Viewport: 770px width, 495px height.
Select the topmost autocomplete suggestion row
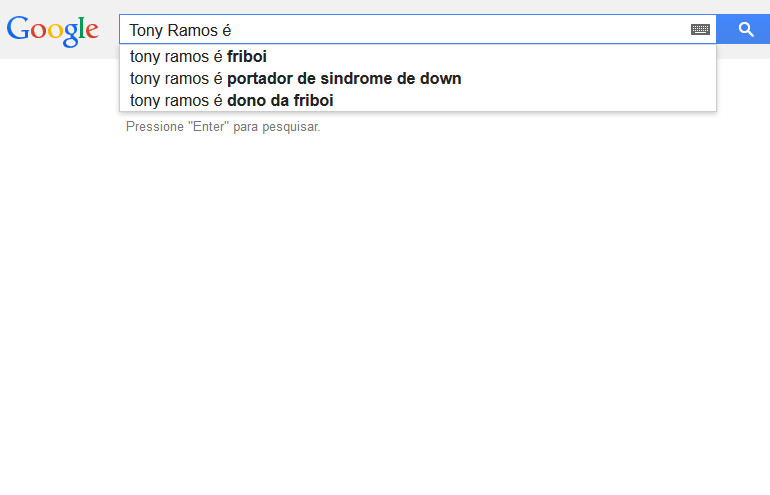[417, 56]
